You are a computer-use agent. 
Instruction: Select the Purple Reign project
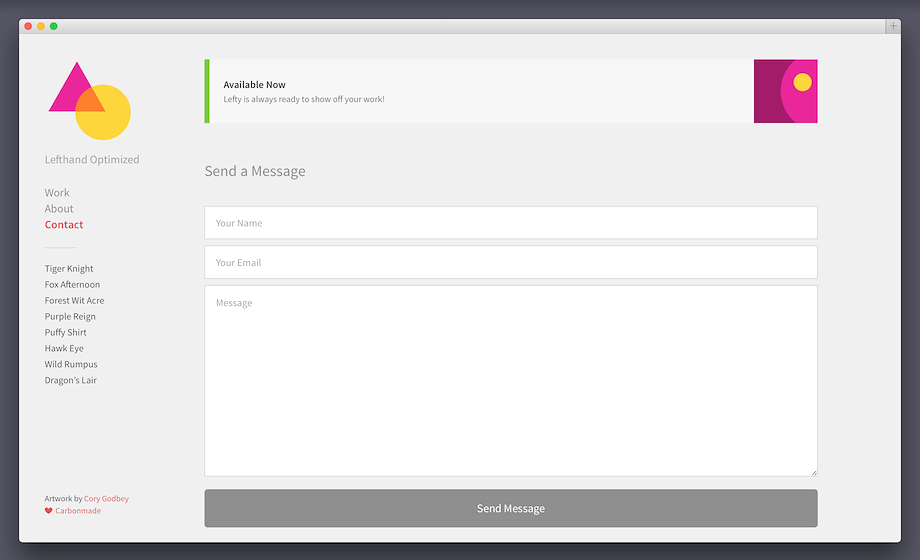tap(70, 317)
